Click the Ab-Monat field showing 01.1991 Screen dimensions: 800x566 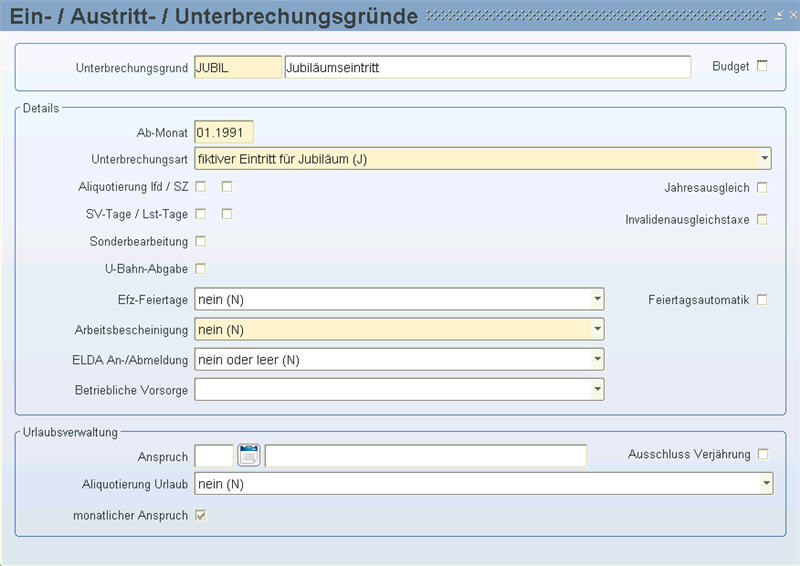(x=224, y=132)
